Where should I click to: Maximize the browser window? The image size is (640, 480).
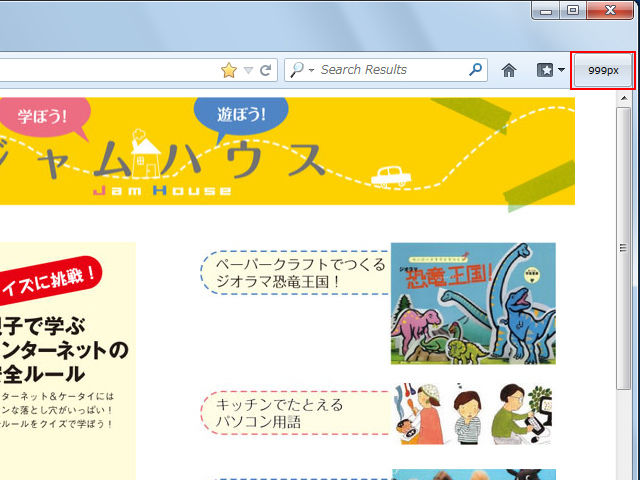pyautogui.click(x=573, y=10)
